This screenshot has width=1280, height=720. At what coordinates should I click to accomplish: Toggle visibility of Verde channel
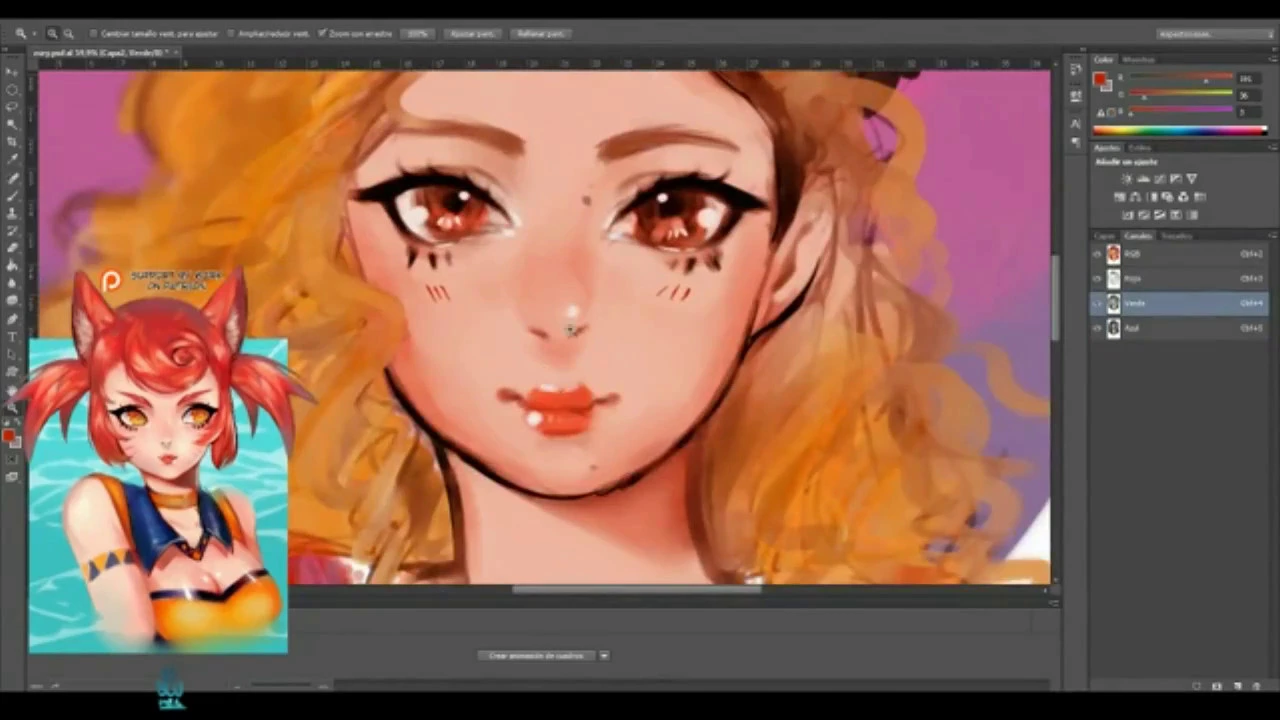[1097, 303]
